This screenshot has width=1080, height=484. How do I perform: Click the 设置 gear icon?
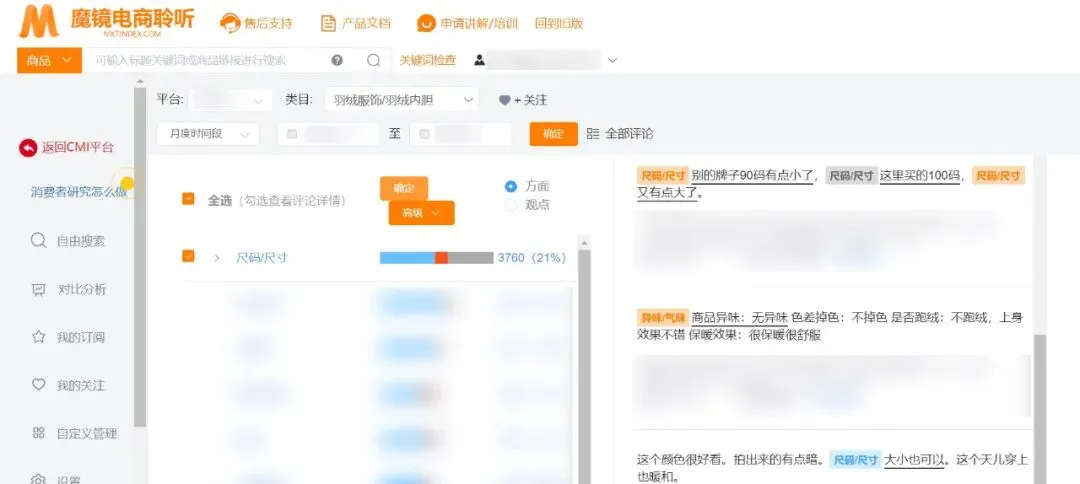(x=39, y=479)
